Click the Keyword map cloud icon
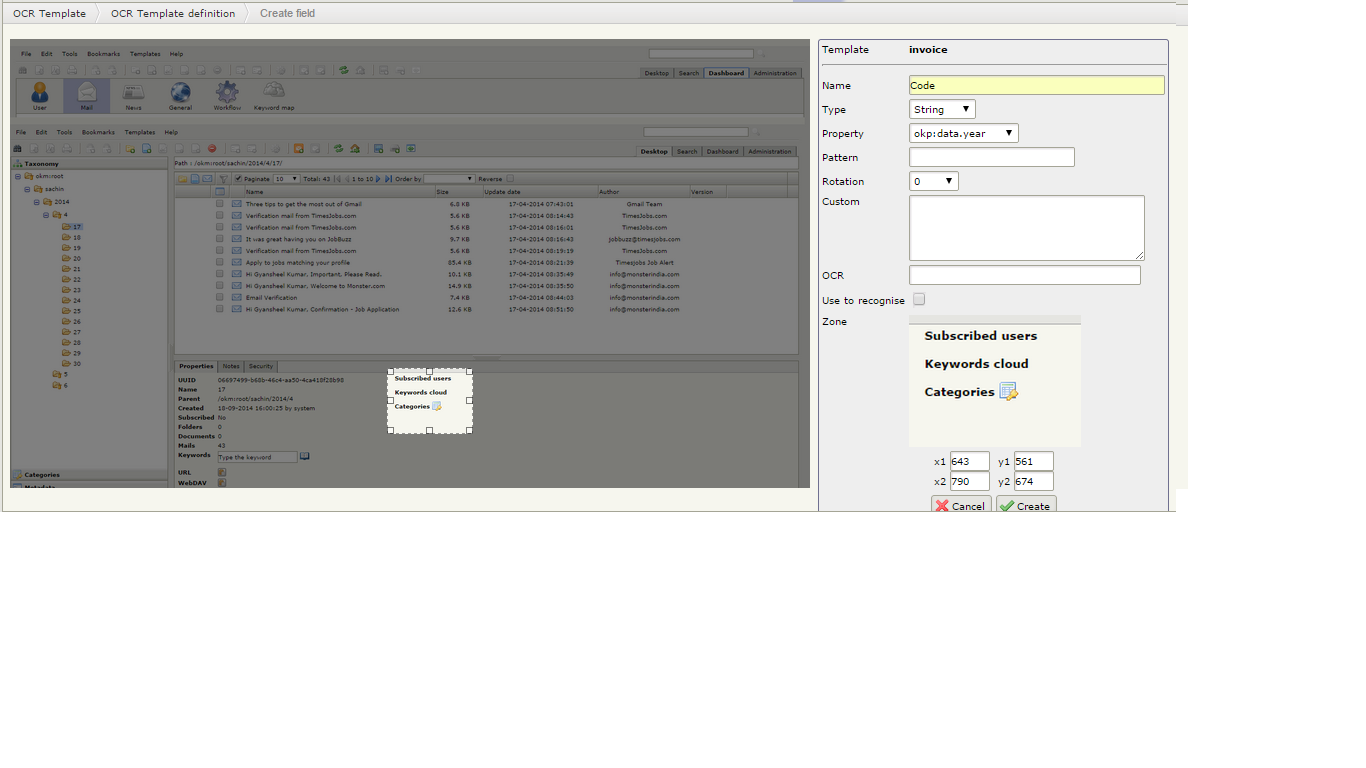 [273, 92]
